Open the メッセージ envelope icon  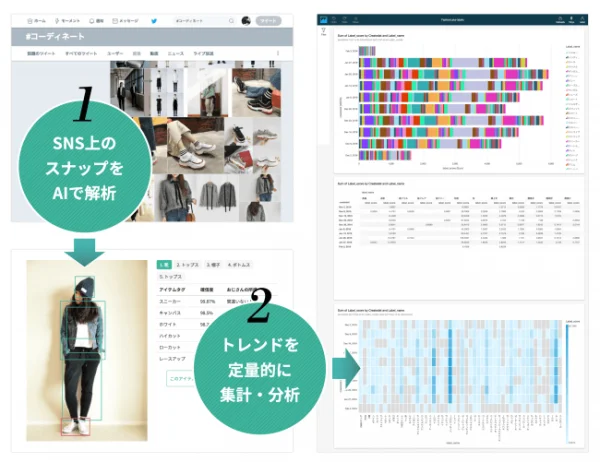tap(115, 21)
